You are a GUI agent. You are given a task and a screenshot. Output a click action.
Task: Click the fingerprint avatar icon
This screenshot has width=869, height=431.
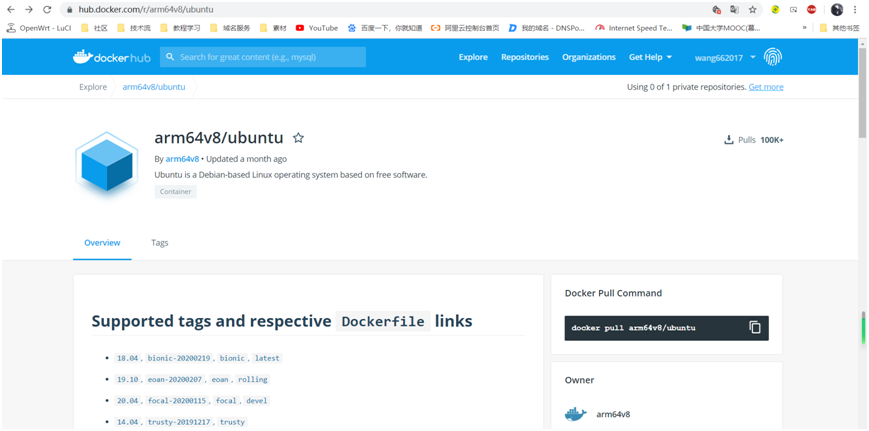click(x=773, y=57)
